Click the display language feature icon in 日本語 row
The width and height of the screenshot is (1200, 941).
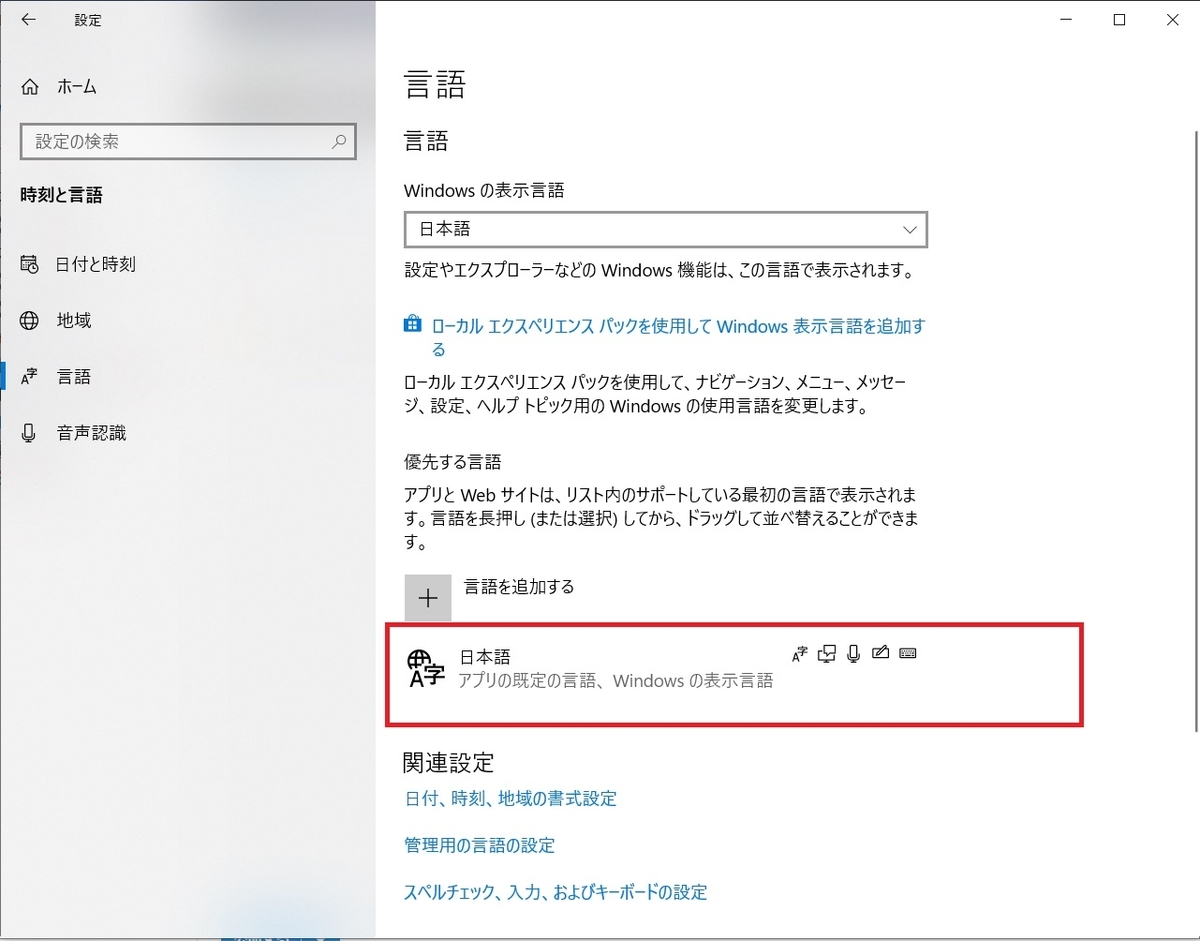pos(799,654)
